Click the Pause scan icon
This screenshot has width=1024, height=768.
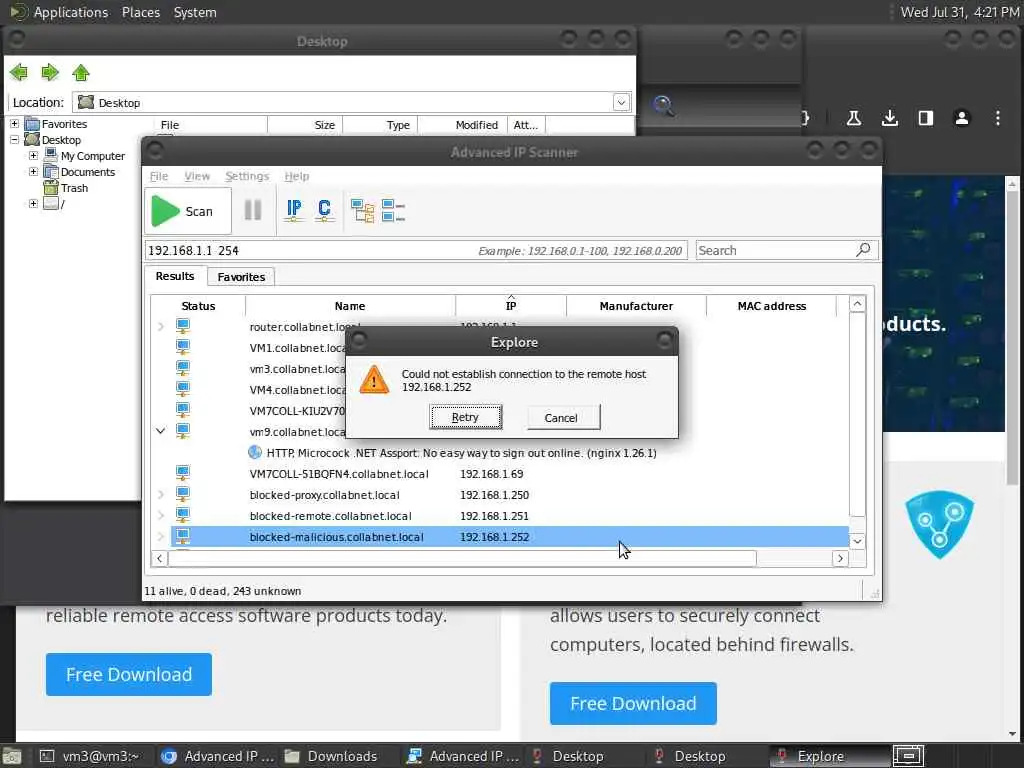pos(253,210)
